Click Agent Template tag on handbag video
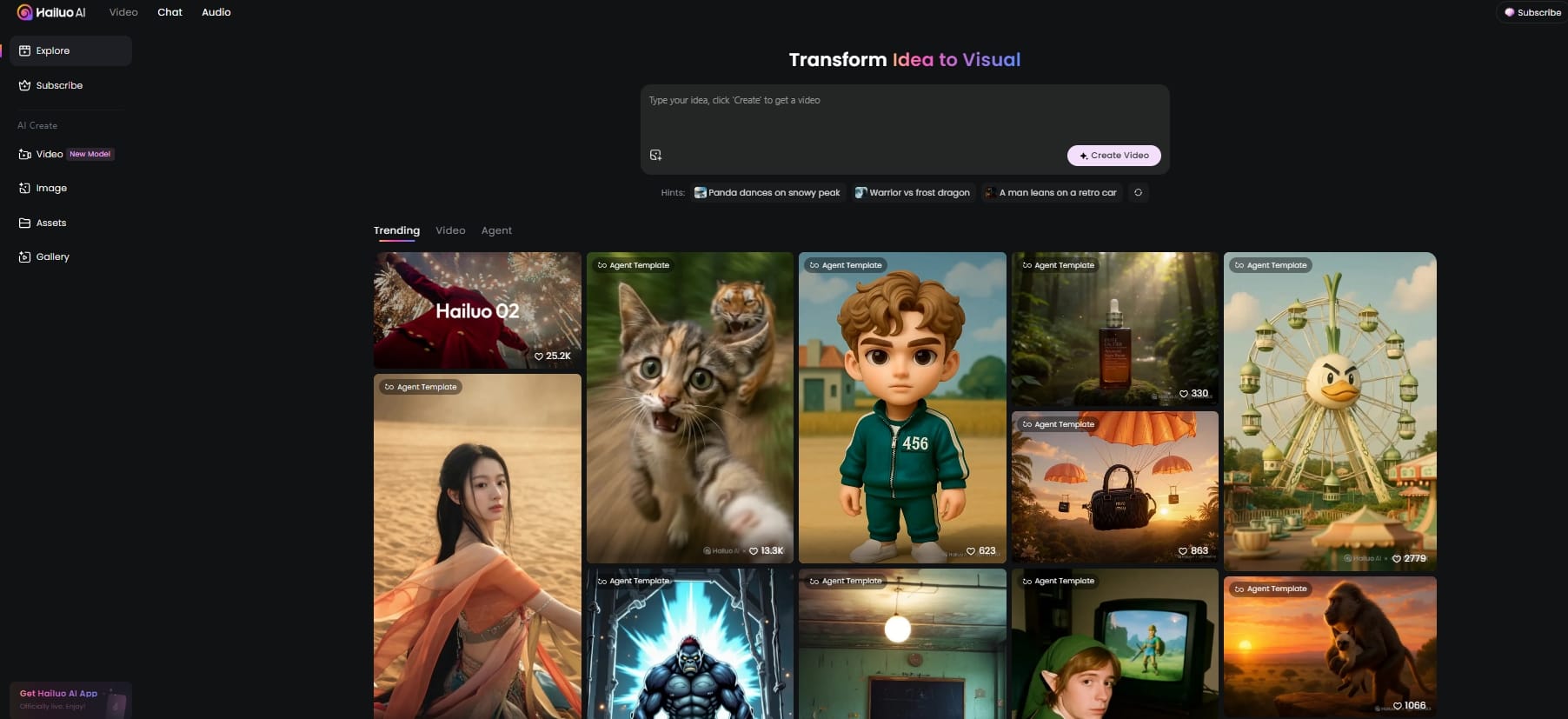 [x=1059, y=424]
